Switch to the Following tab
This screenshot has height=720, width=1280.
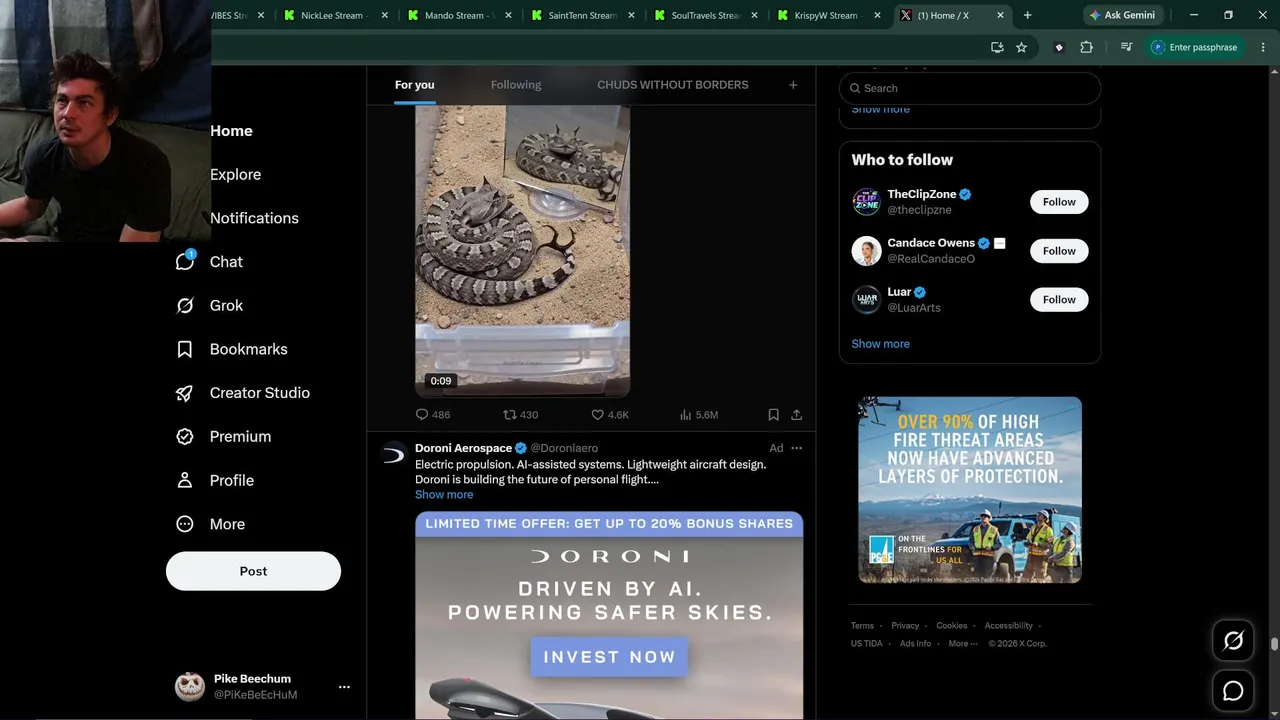click(516, 85)
